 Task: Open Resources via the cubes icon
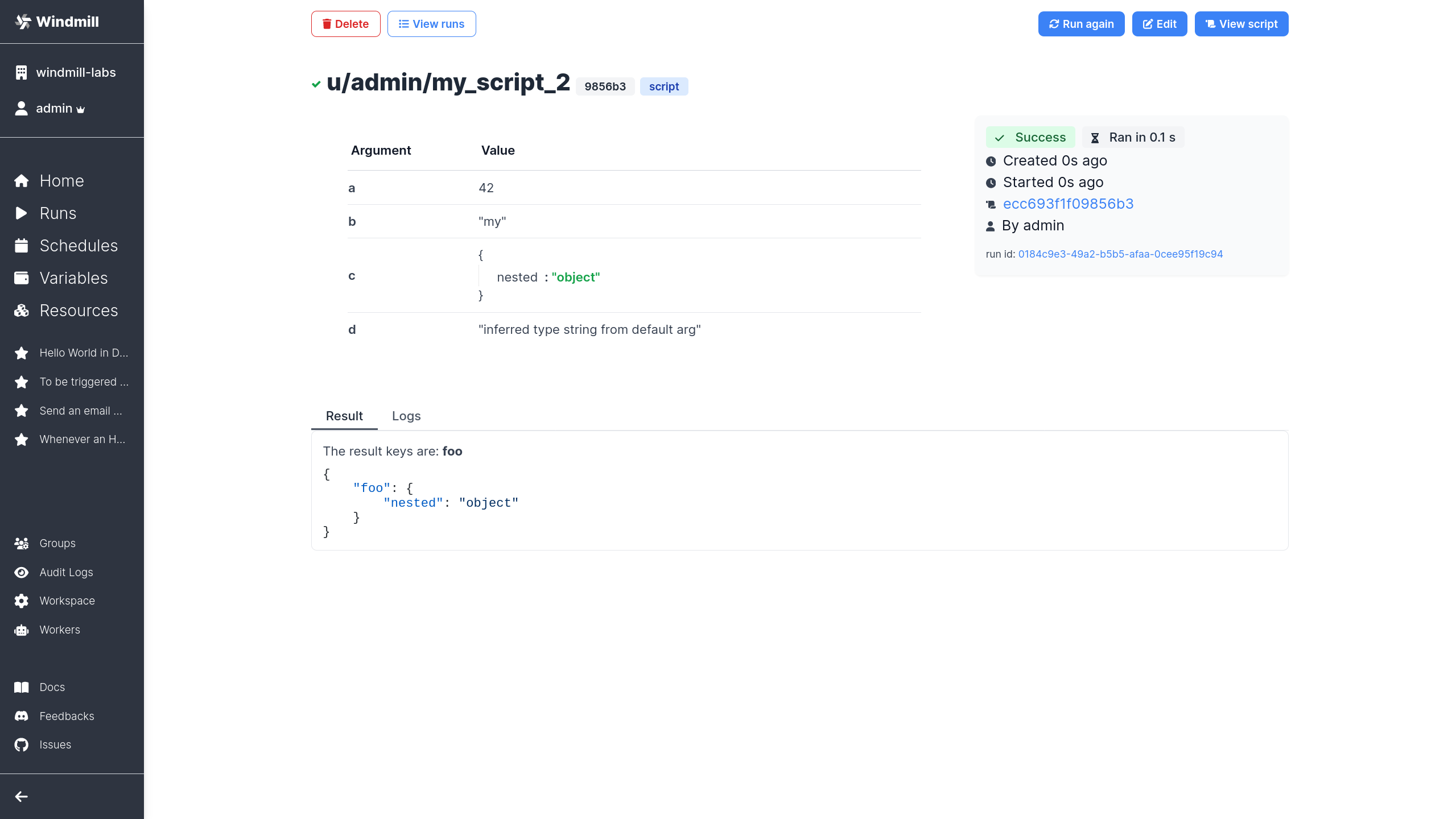click(22, 311)
